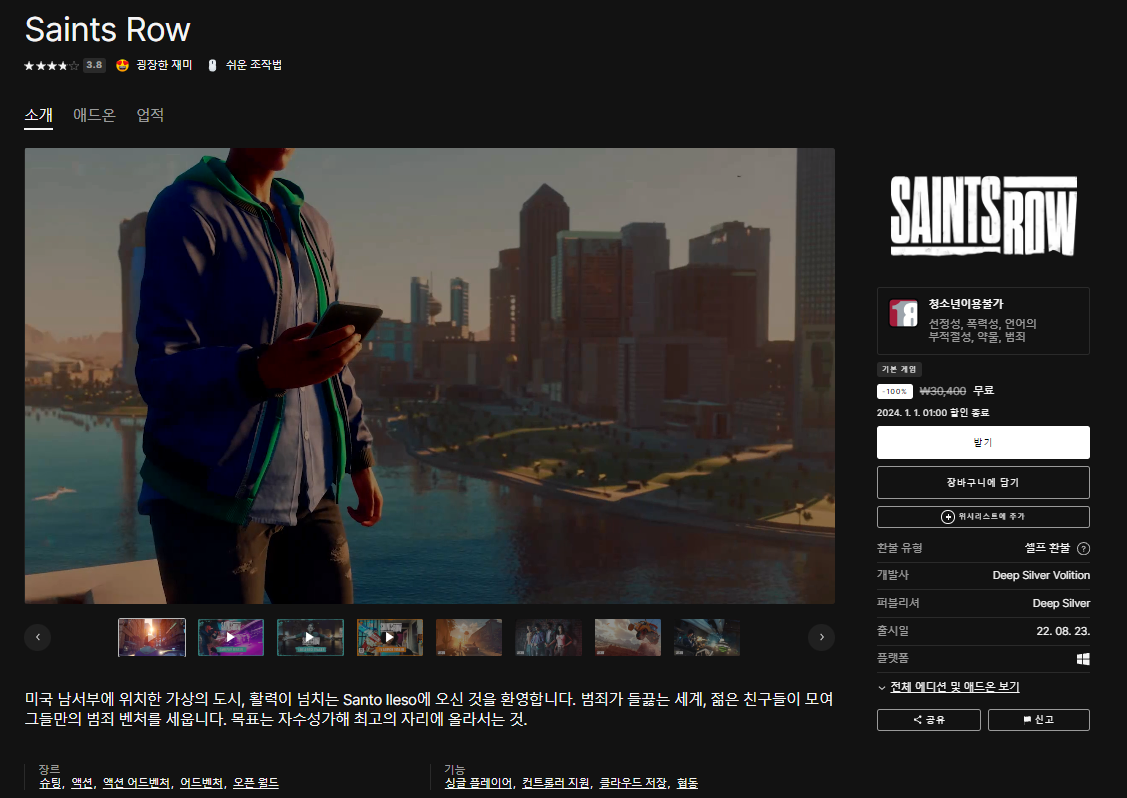
Task: Click the 셀프 환불 refund text
Action: [x=1047, y=548]
